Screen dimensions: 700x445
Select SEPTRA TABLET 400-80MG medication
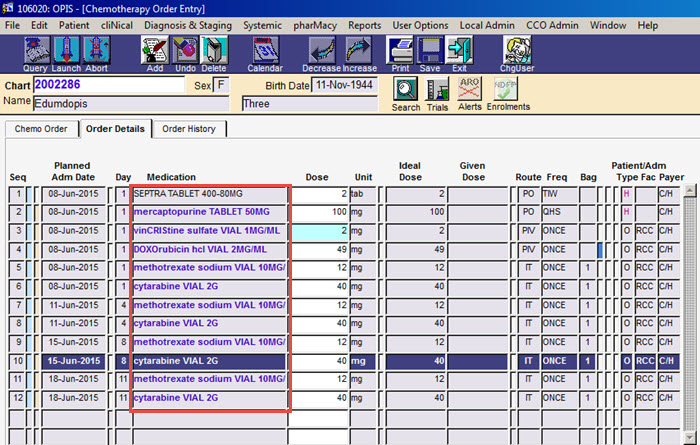point(209,194)
